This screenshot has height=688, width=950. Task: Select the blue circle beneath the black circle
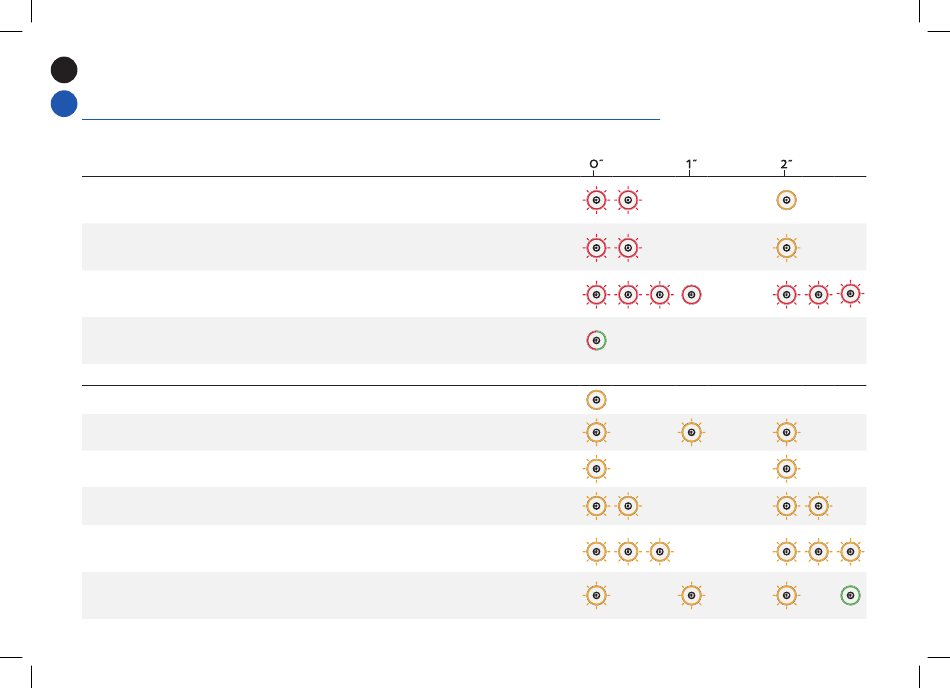(x=64, y=104)
